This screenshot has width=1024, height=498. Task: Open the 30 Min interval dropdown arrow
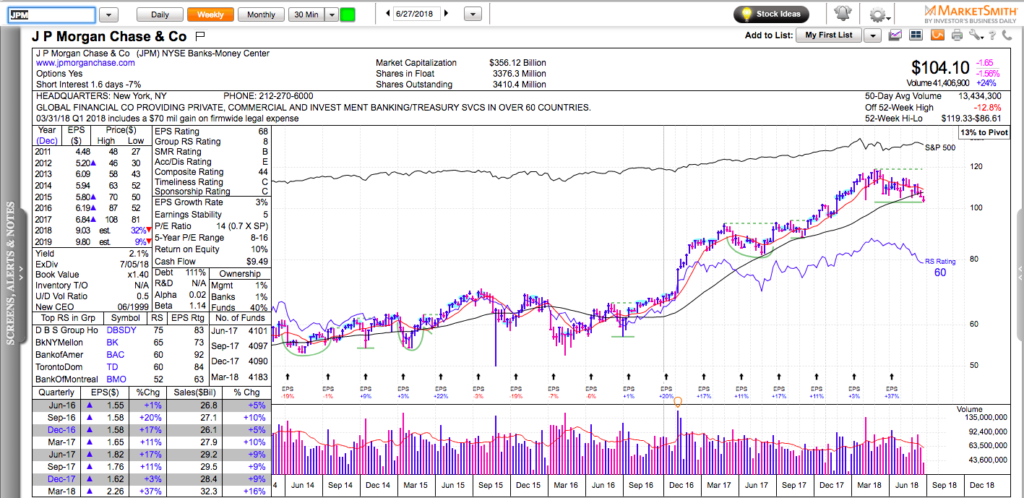332,14
